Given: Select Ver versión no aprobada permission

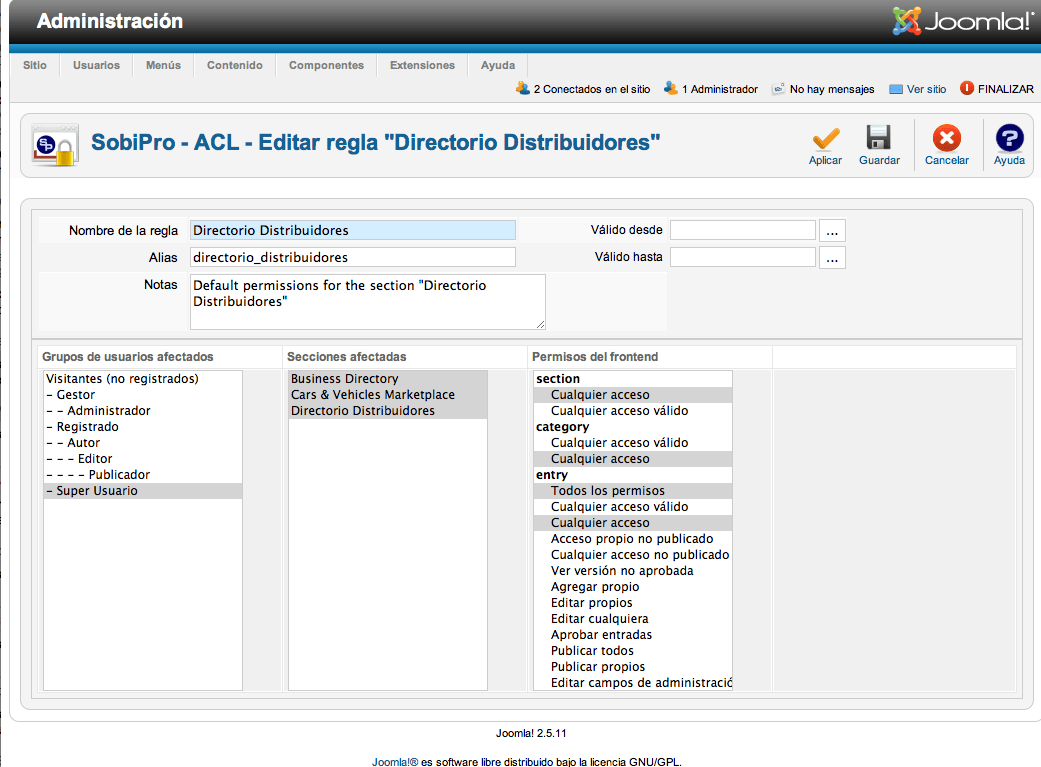Looking at the screenshot, I should tap(633, 570).
